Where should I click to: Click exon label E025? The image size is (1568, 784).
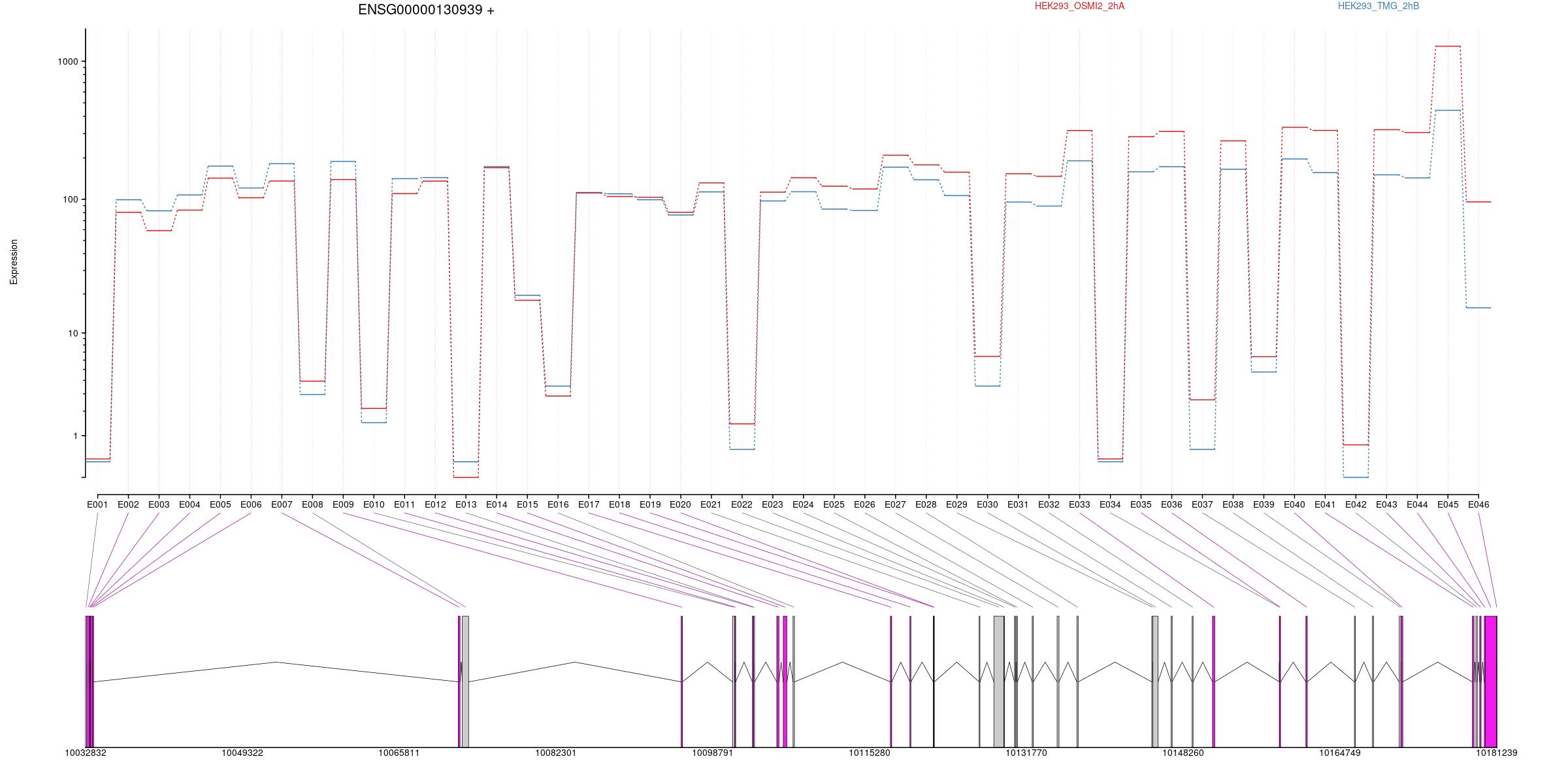click(x=834, y=504)
